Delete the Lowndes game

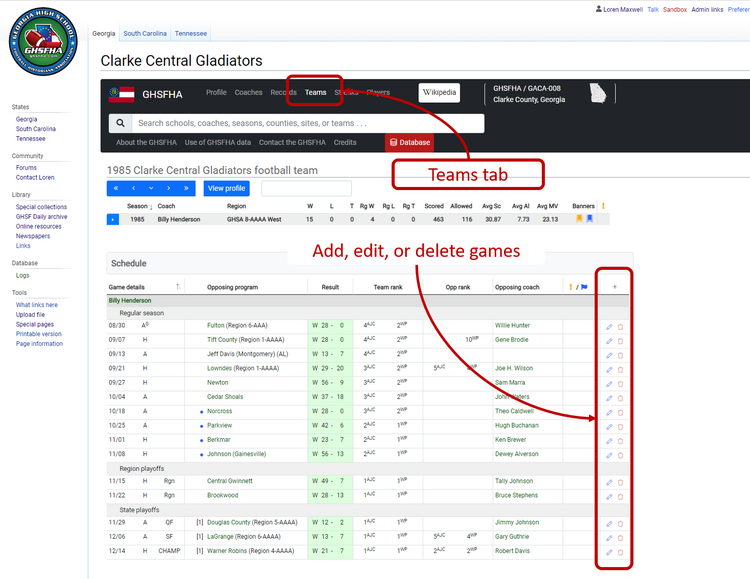coord(620,370)
